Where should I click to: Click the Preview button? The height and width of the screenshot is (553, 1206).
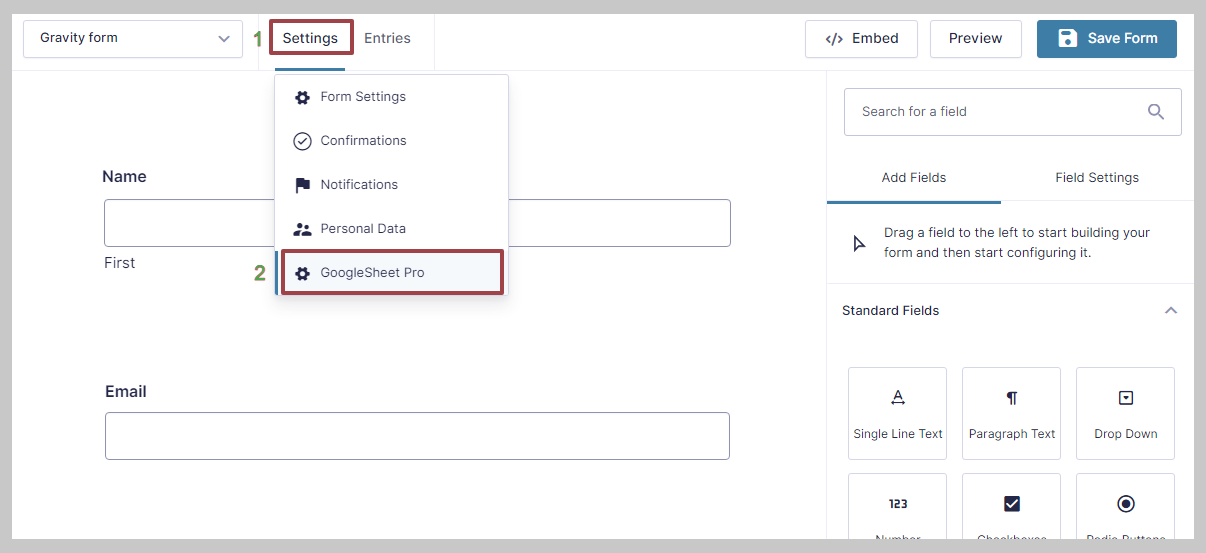click(x=975, y=38)
